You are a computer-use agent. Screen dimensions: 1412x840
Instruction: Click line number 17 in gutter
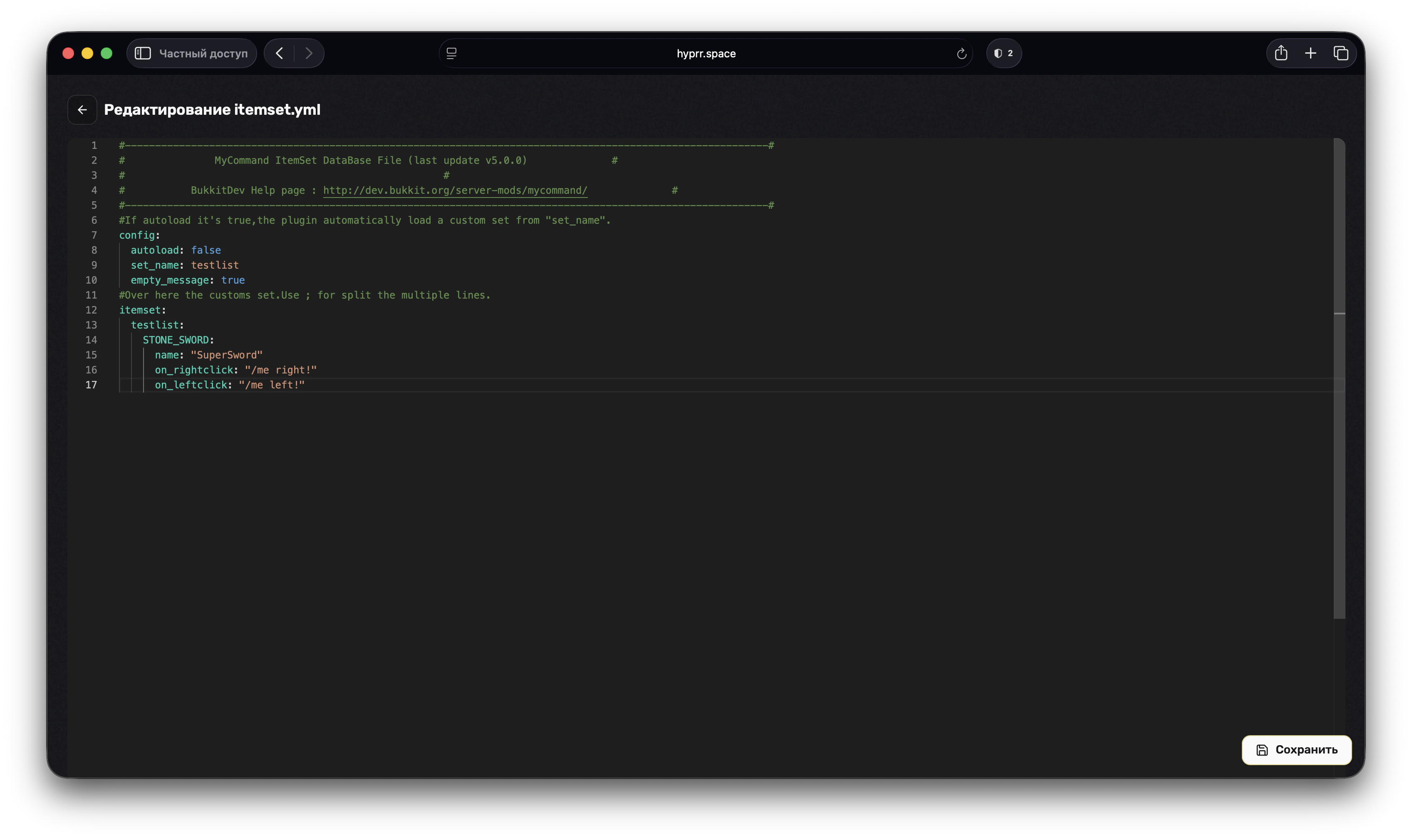[x=91, y=385]
